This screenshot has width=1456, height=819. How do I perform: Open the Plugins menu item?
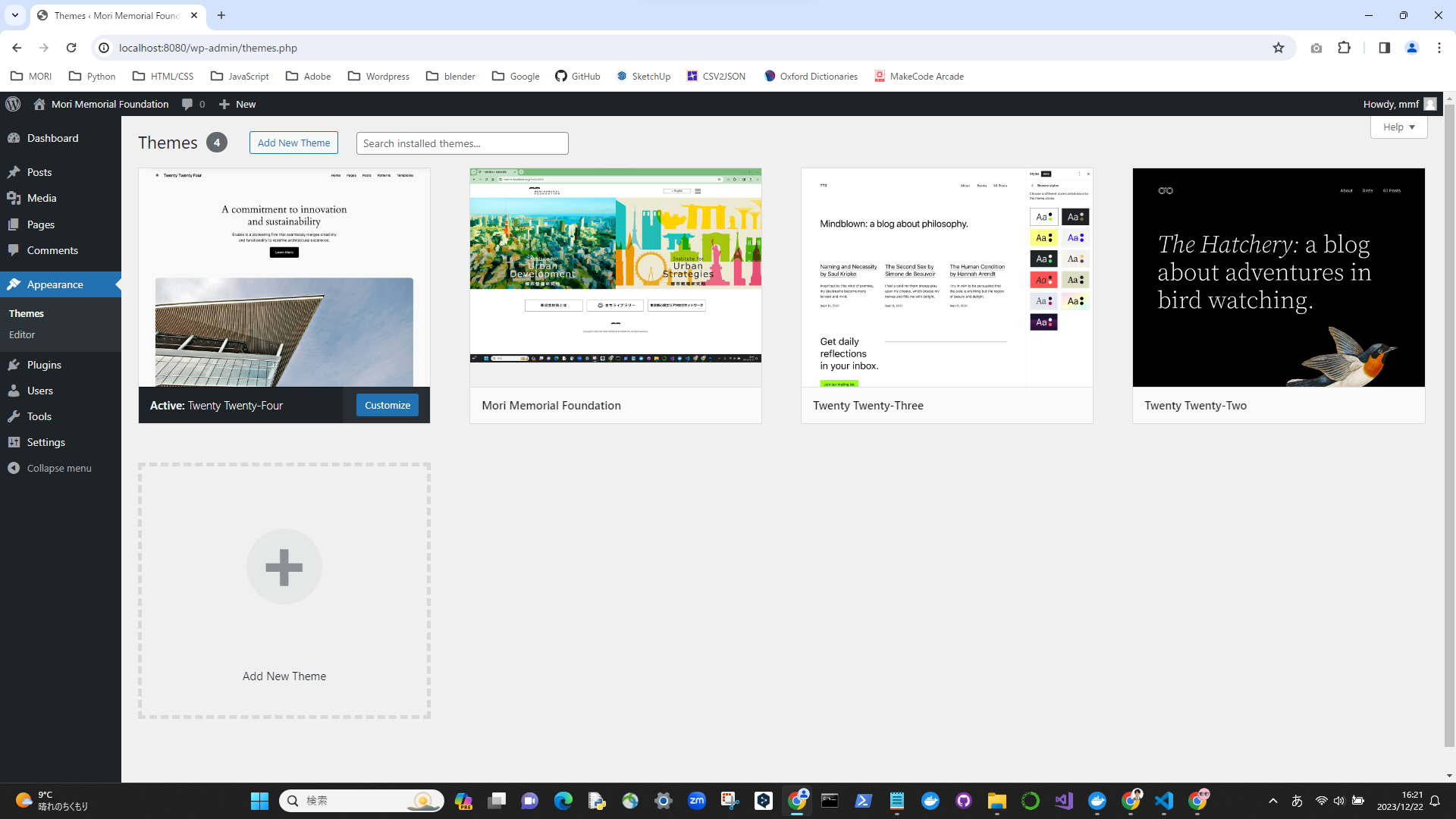(44, 365)
